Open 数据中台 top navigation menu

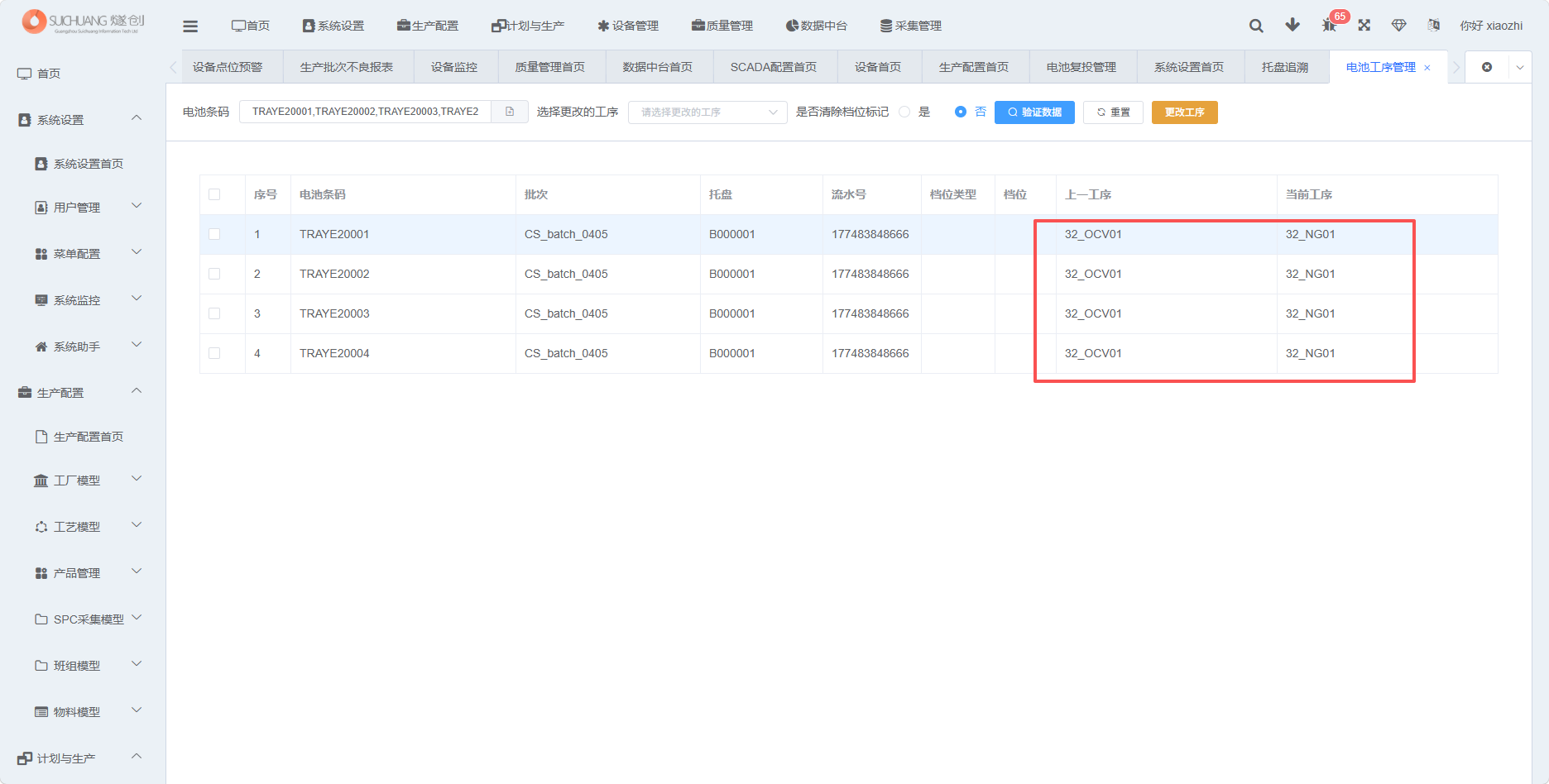tap(817, 26)
